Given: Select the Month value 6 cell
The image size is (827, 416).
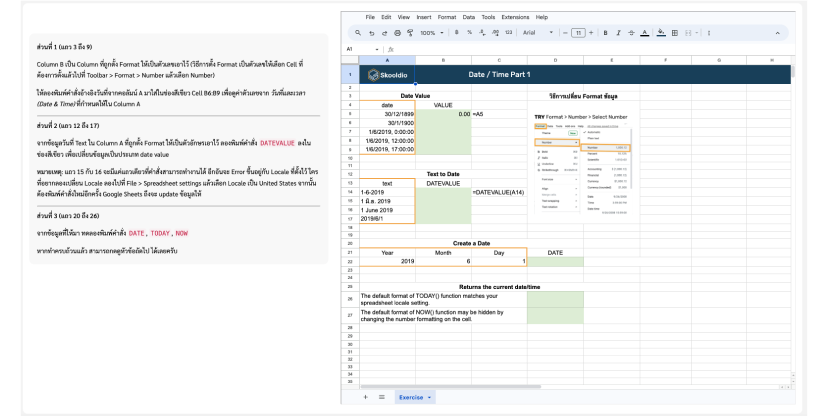Looking at the screenshot, I should pyautogui.click(x=444, y=262).
